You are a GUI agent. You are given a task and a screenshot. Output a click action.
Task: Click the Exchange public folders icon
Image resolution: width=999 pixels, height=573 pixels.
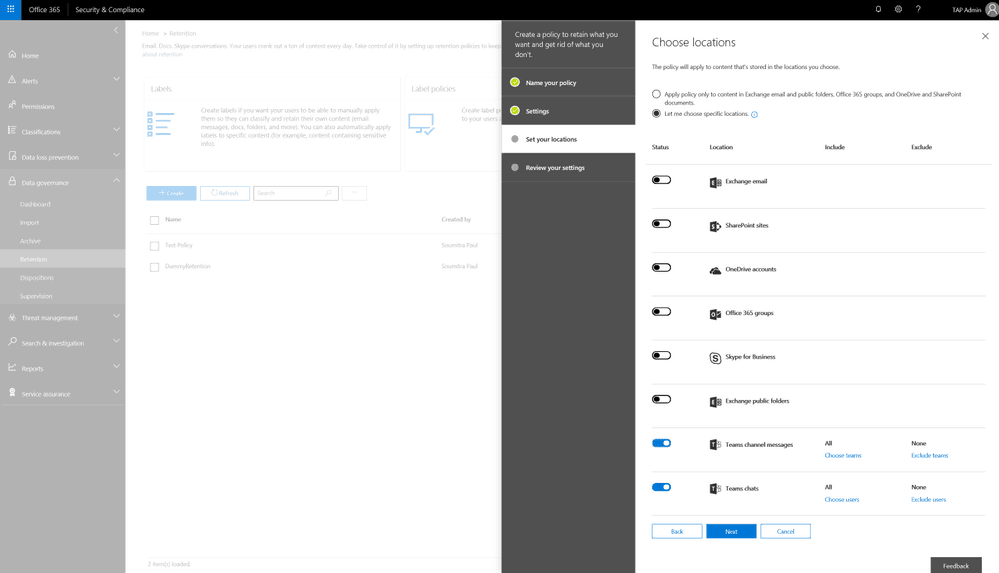click(x=715, y=402)
